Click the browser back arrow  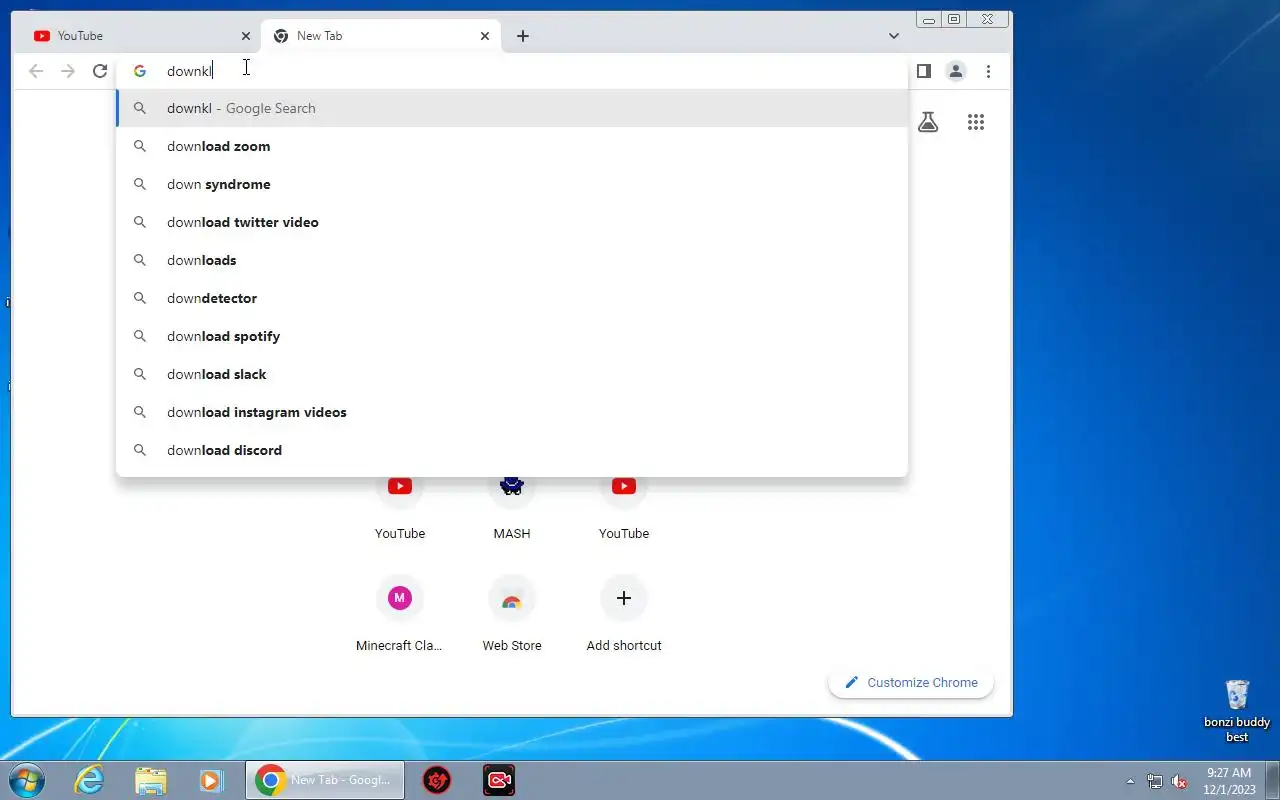pos(36,71)
